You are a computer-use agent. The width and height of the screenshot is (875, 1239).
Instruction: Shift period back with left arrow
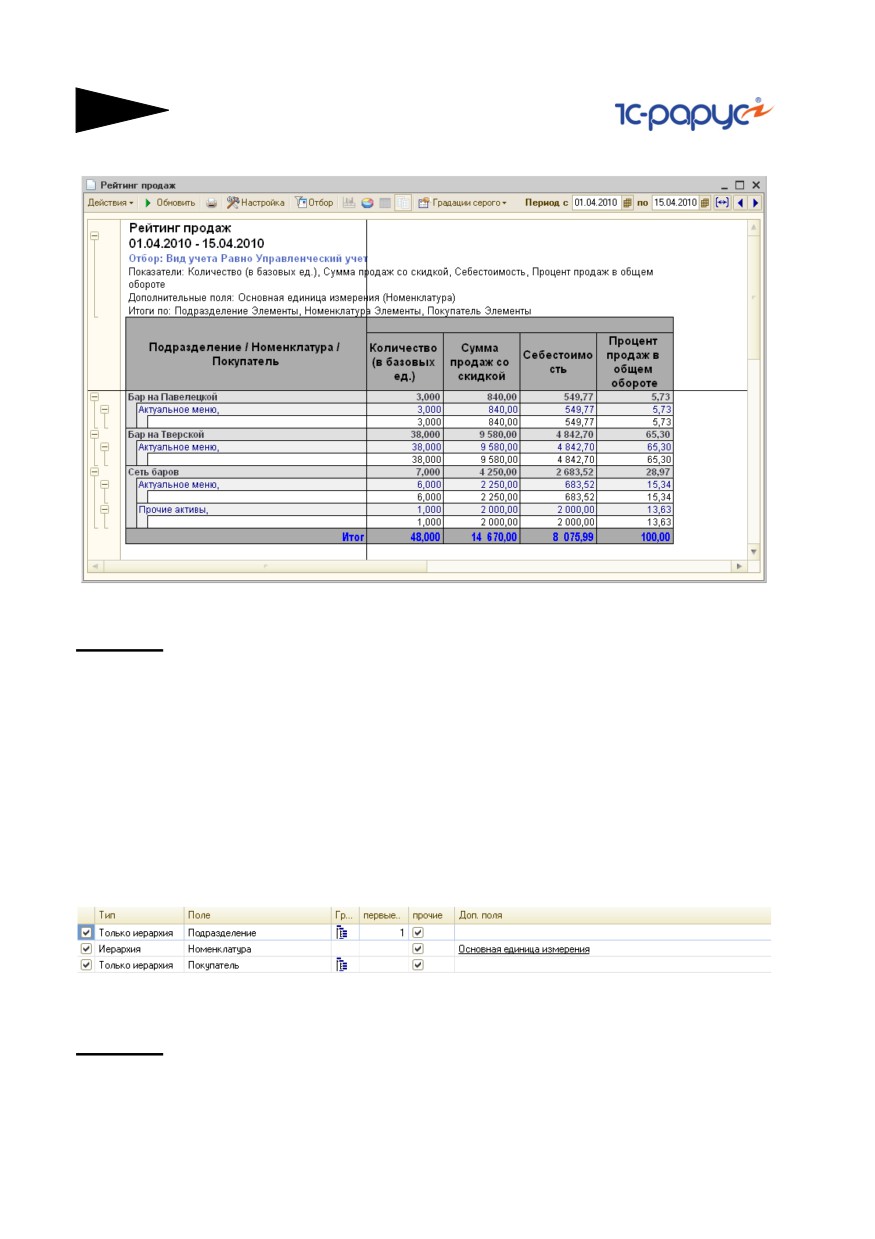coord(740,202)
